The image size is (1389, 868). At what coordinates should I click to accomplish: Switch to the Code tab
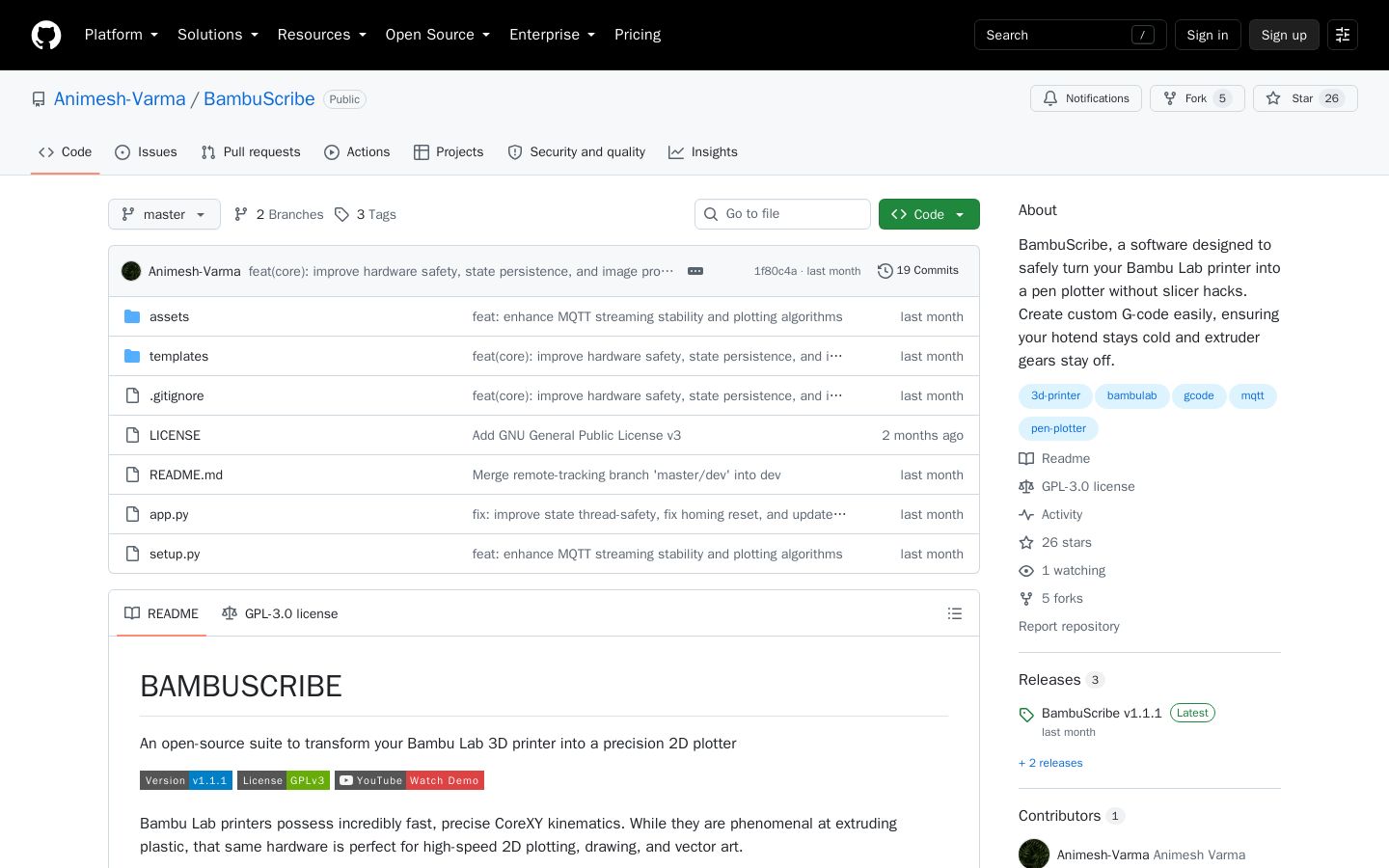coord(65,152)
